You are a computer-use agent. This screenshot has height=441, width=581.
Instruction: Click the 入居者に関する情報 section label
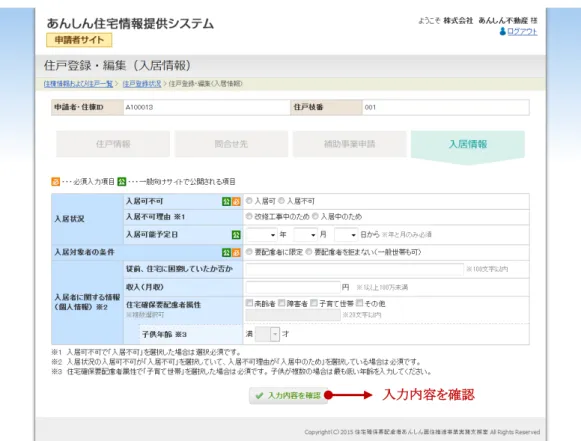87,302
